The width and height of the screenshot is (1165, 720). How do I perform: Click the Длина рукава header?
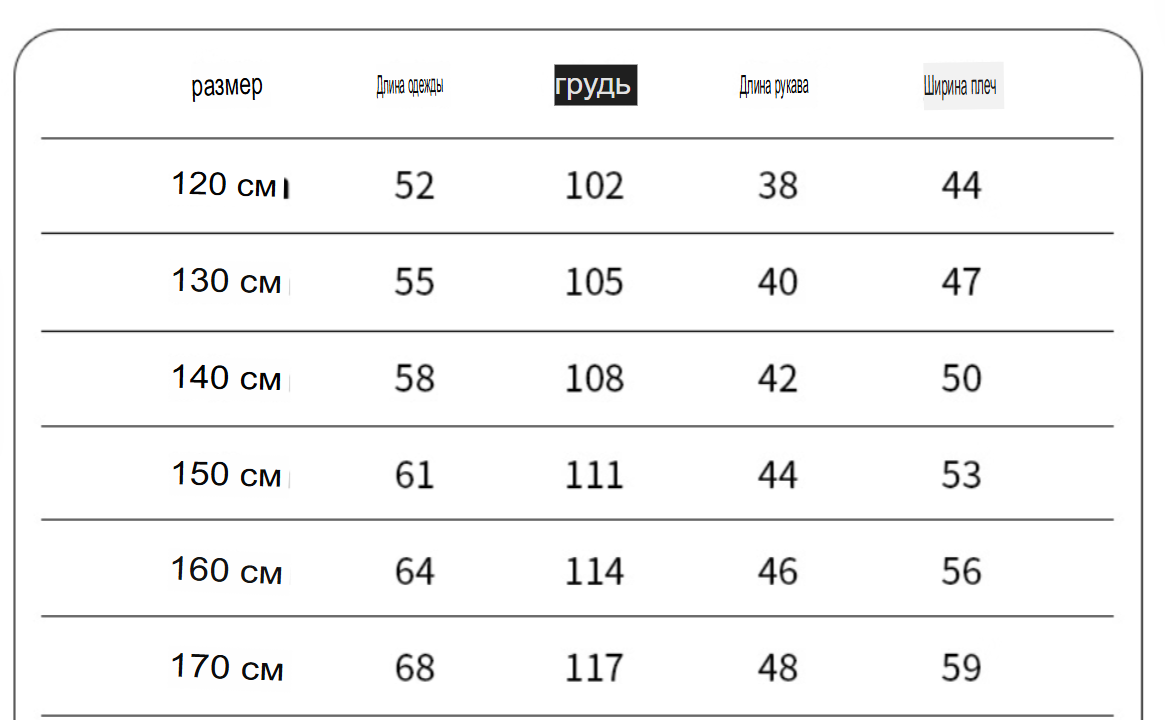pos(773,86)
